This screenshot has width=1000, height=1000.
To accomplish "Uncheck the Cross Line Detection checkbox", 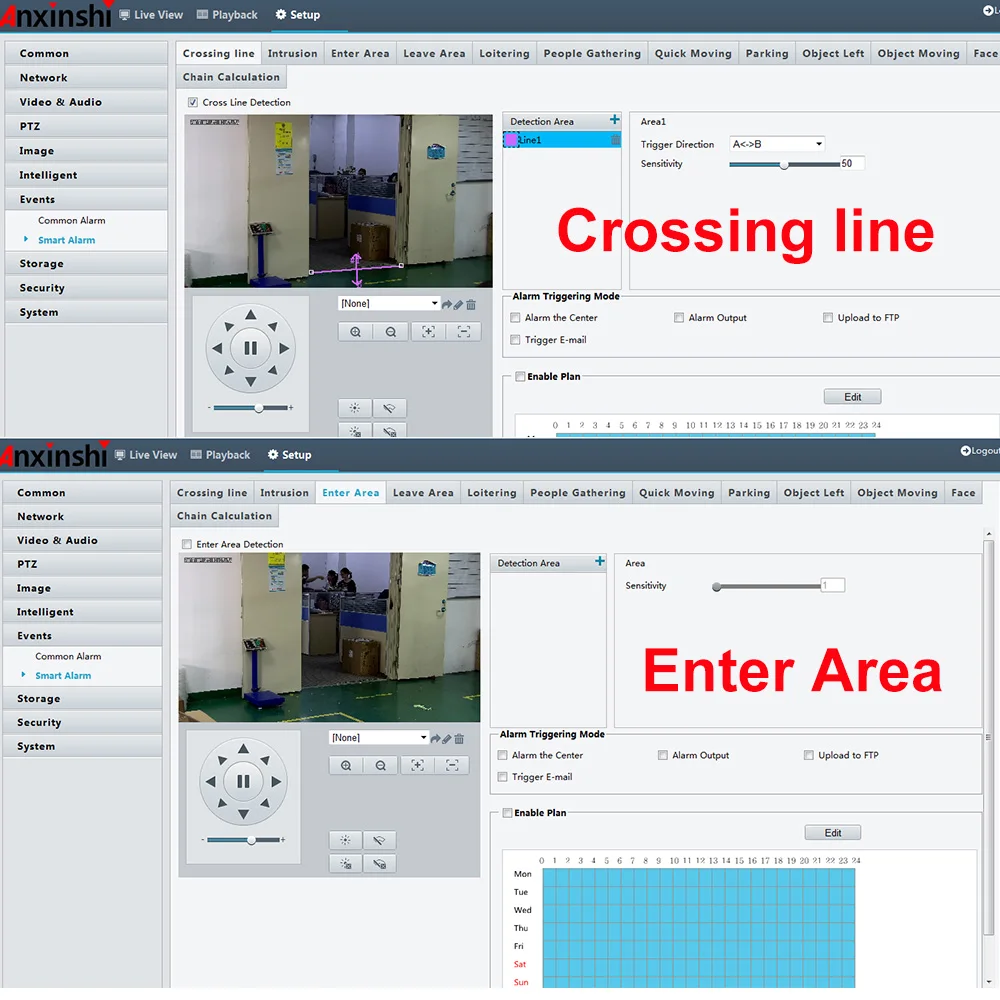I will [x=193, y=102].
